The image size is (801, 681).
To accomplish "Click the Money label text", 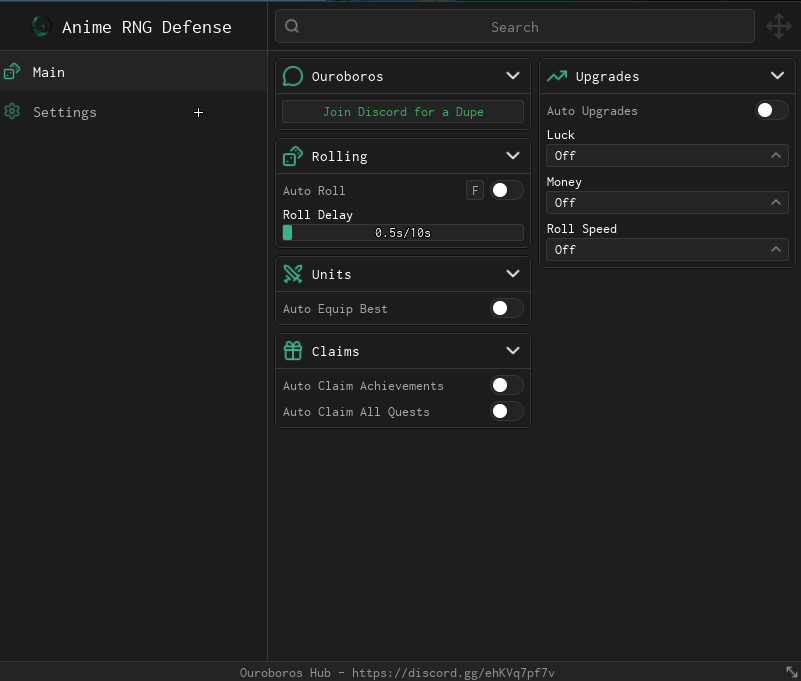I will tap(564, 182).
